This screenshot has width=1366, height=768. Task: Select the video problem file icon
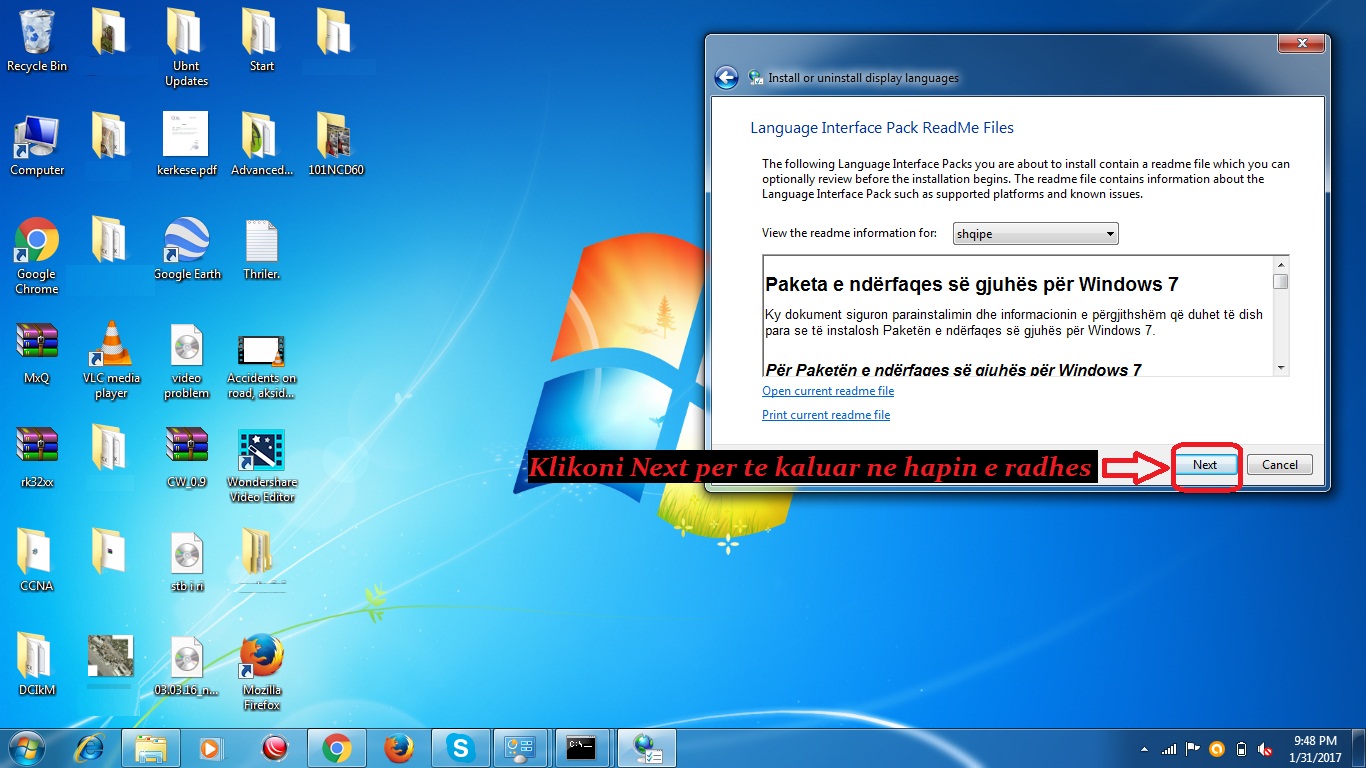pyautogui.click(x=186, y=360)
